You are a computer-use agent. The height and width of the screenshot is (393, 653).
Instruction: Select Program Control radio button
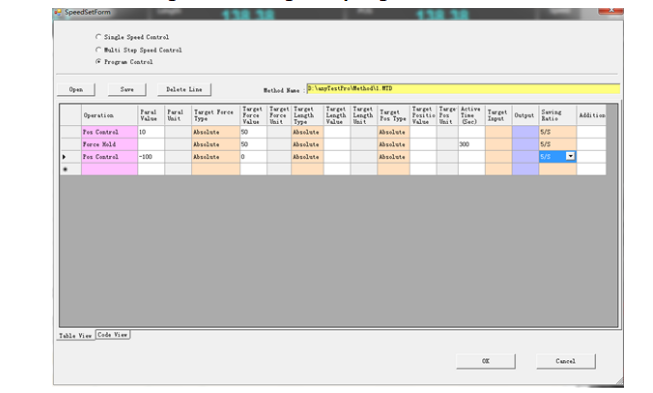[x=98, y=62]
